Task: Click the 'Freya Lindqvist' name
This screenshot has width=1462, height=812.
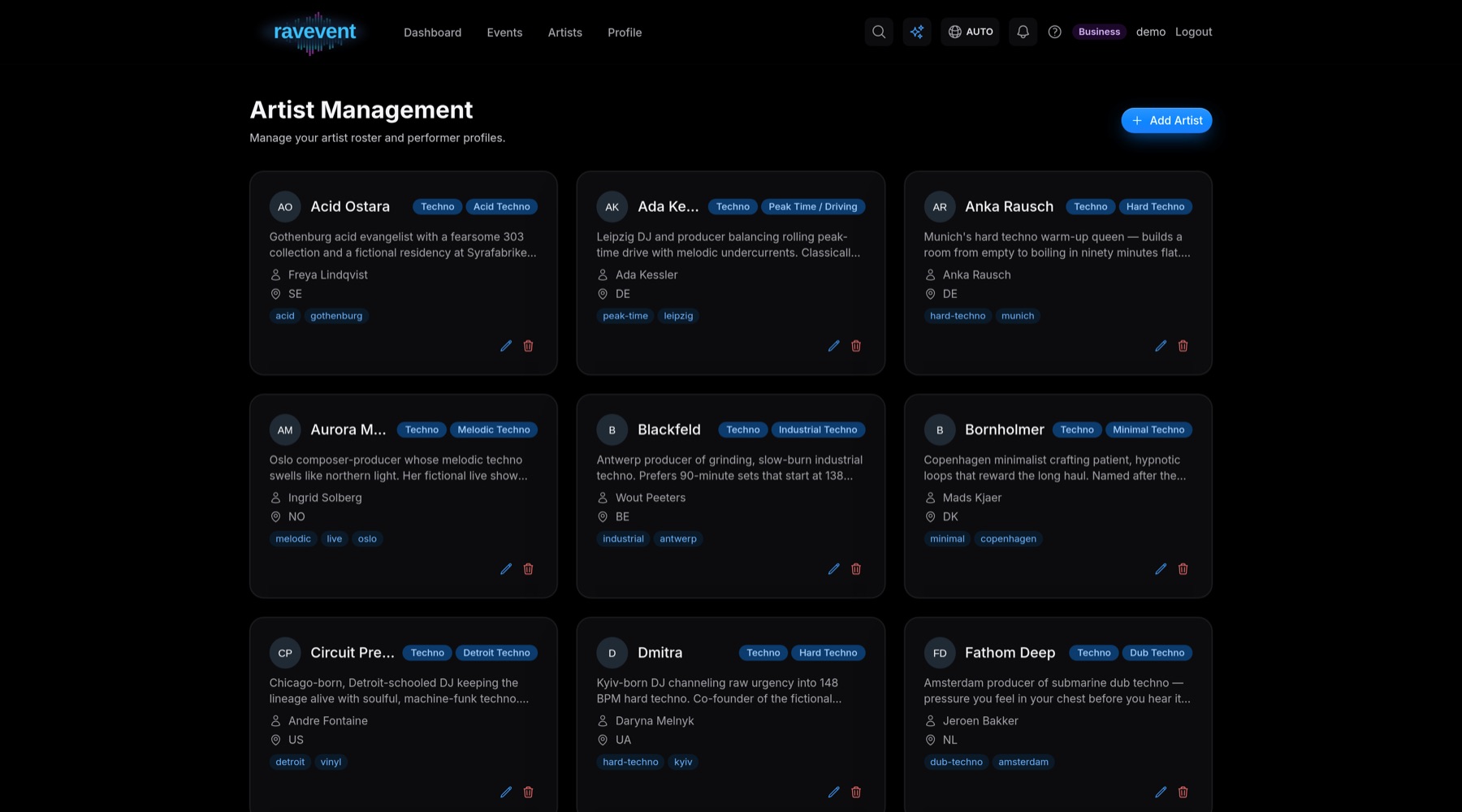Action: coord(328,274)
